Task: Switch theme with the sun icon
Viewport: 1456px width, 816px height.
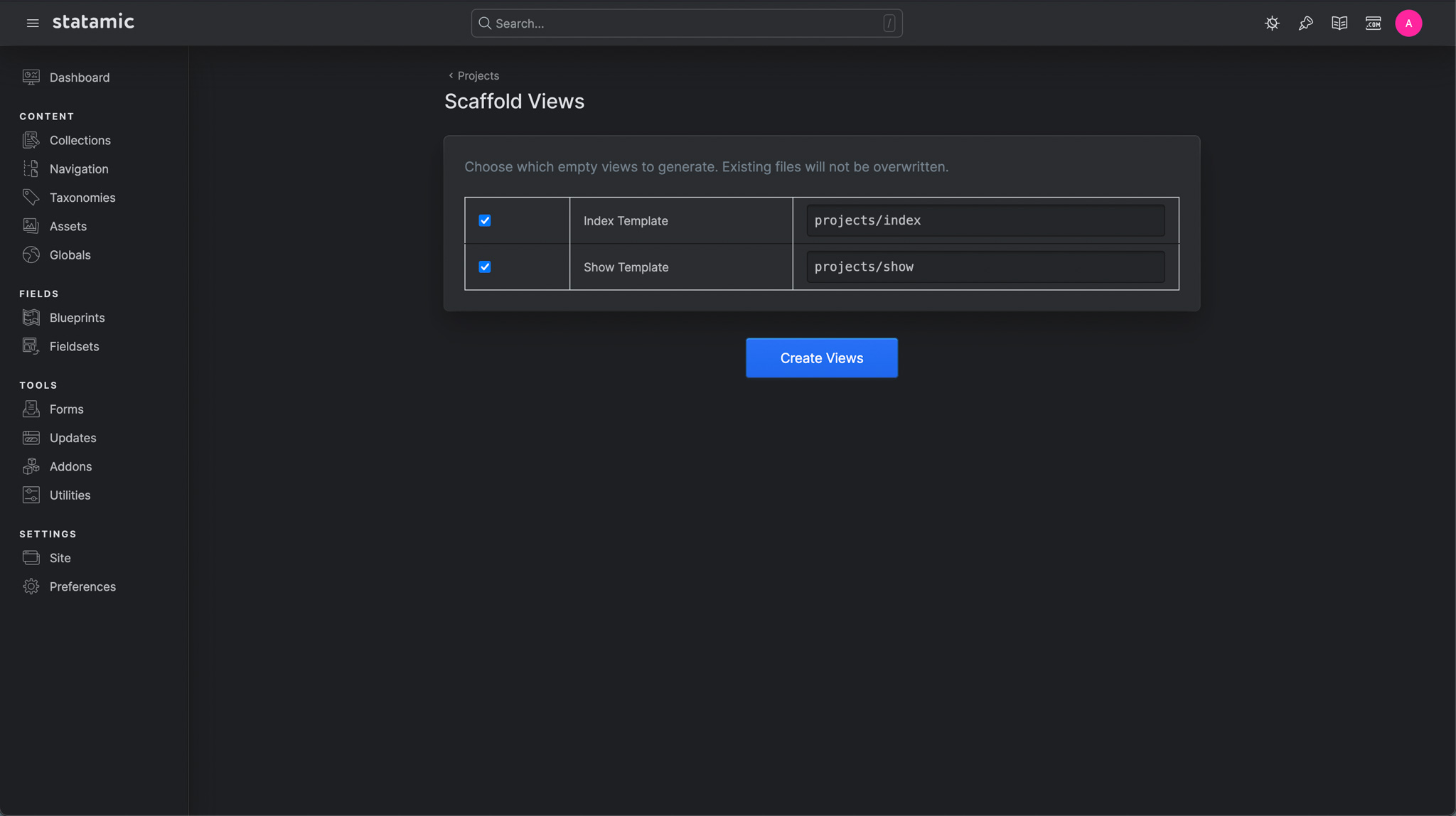Action: coord(1272,23)
